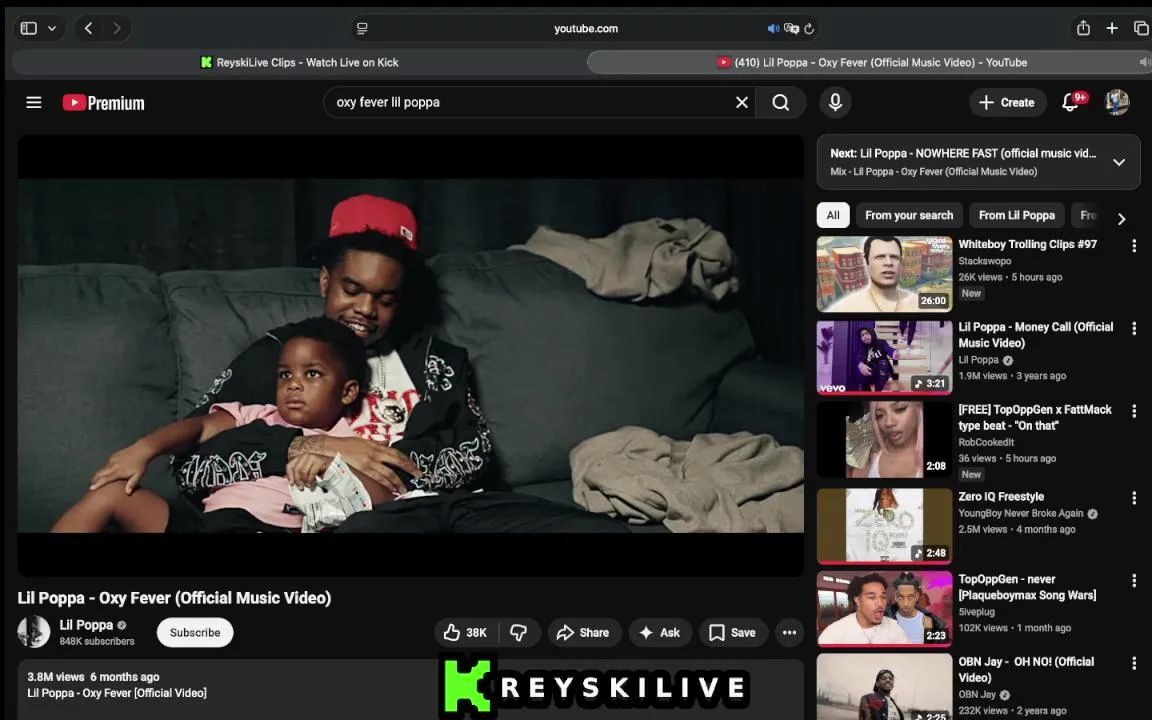The width and height of the screenshot is (1152, 720).
Task: Open options for OBN Jay - OH NO!
Action: tap(1134, 663)
